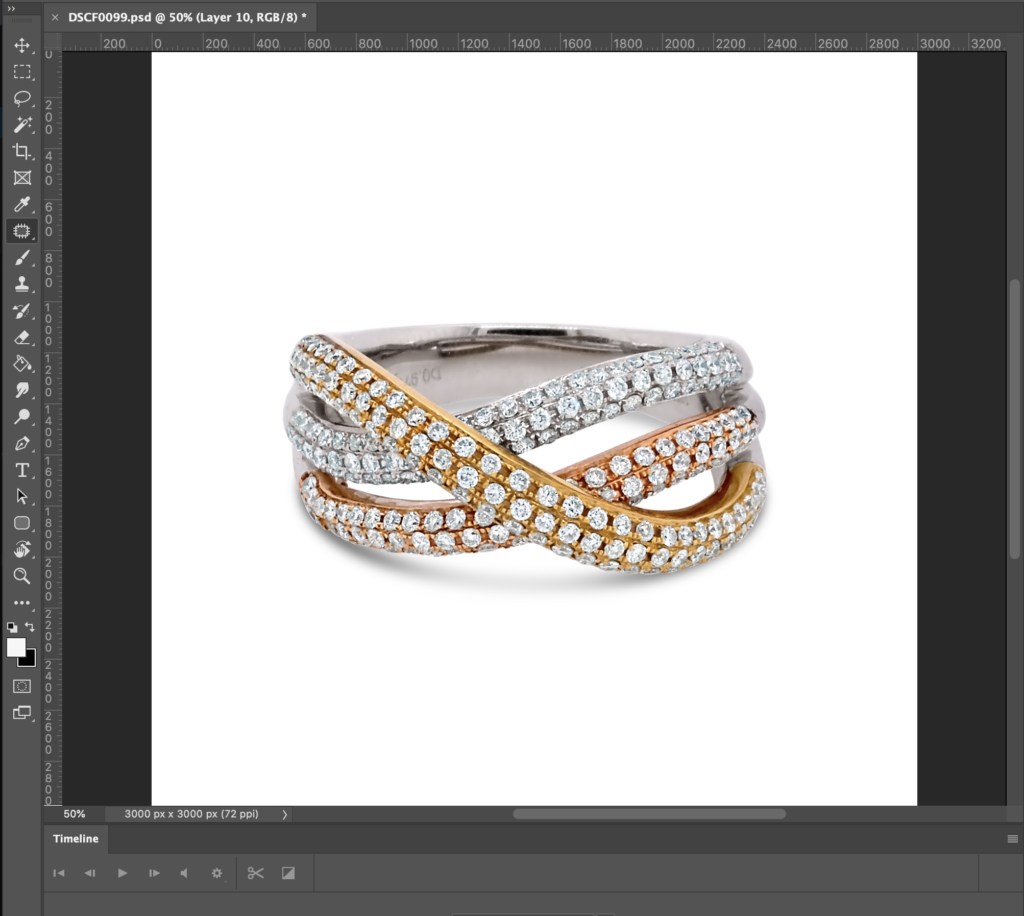Go to first frame in Timeline

[59, 873]
